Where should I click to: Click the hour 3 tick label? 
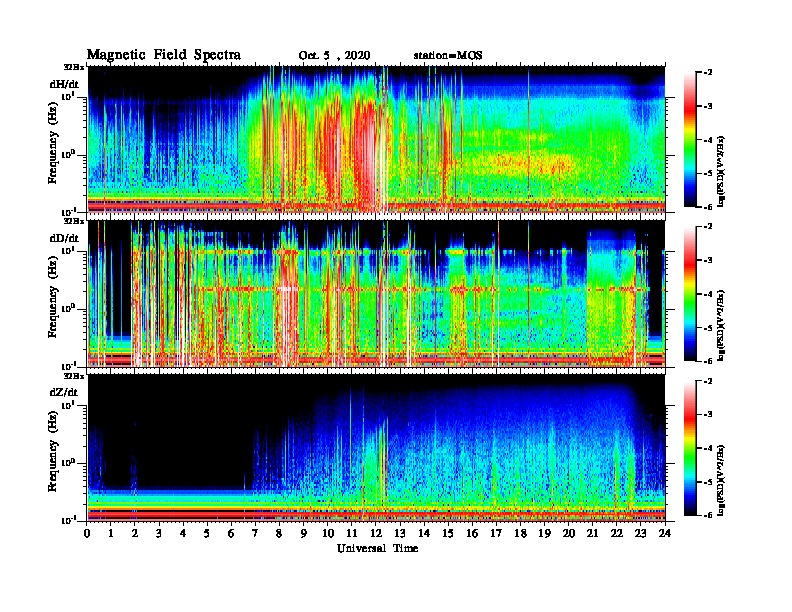pyautogui.click(x=159, y=533)
